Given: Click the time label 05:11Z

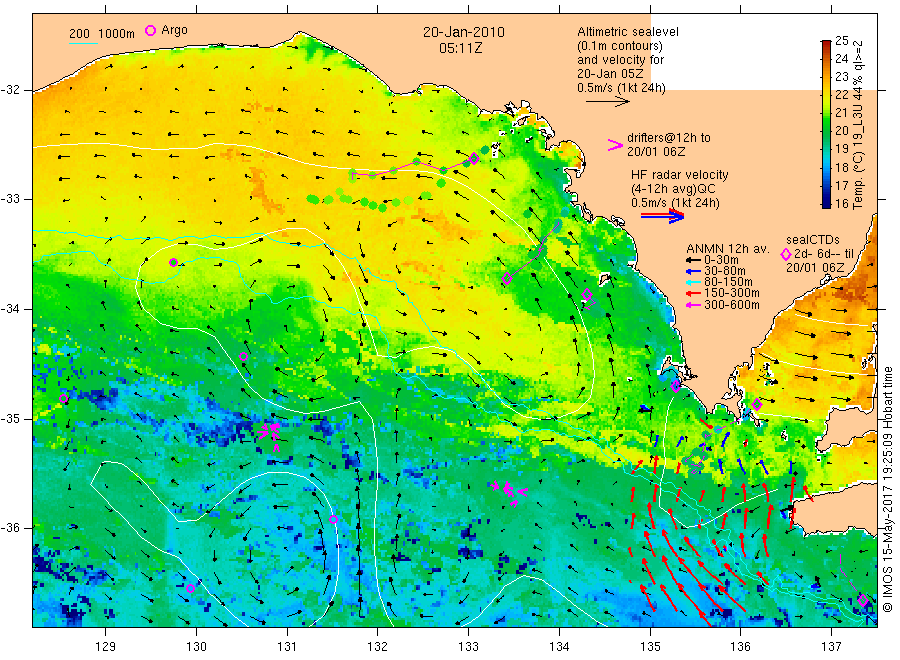Looking at the screenshot, I should click(x=460, y=48).
